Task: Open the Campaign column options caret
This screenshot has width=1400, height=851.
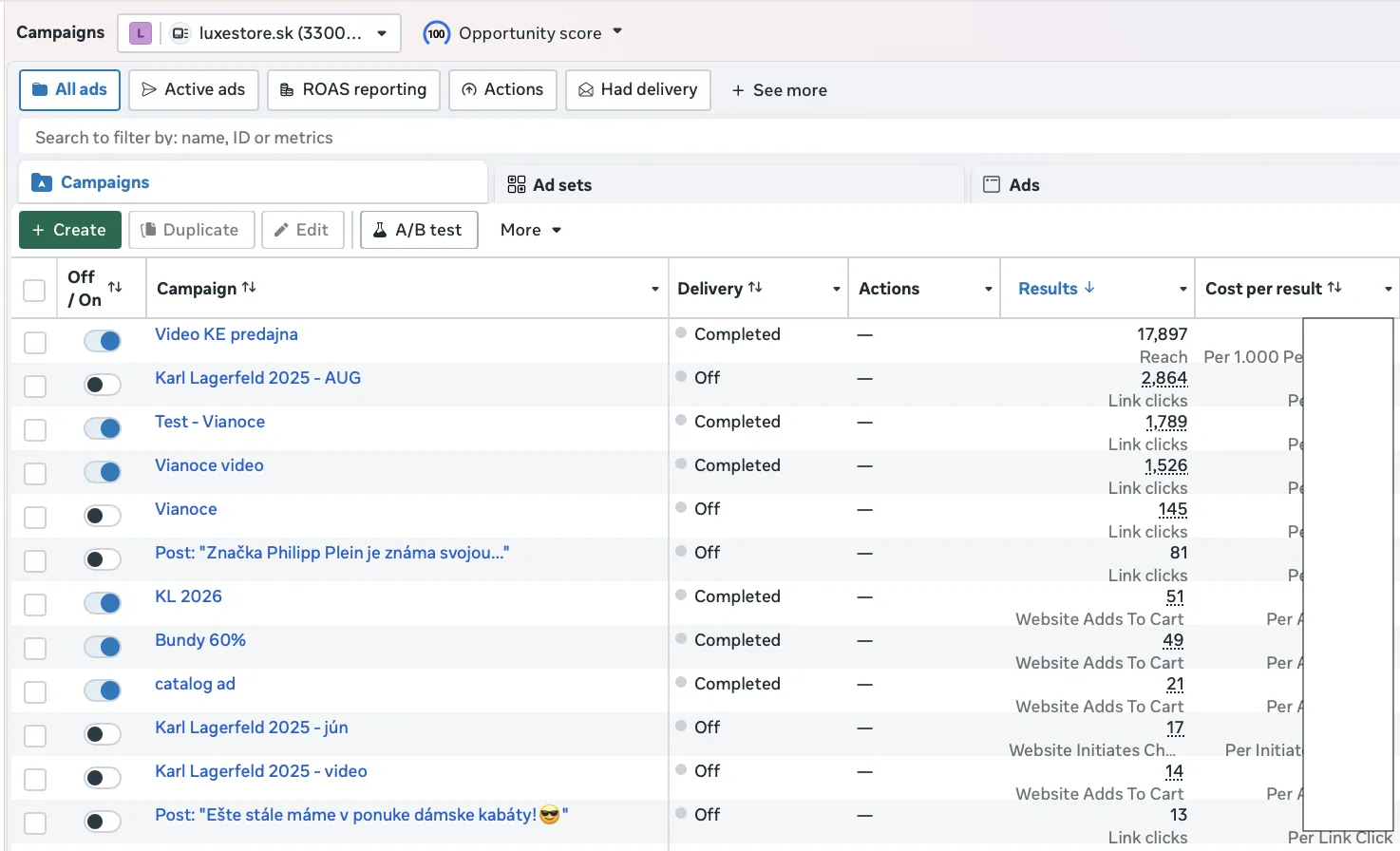Action: (x=655, y=289)
